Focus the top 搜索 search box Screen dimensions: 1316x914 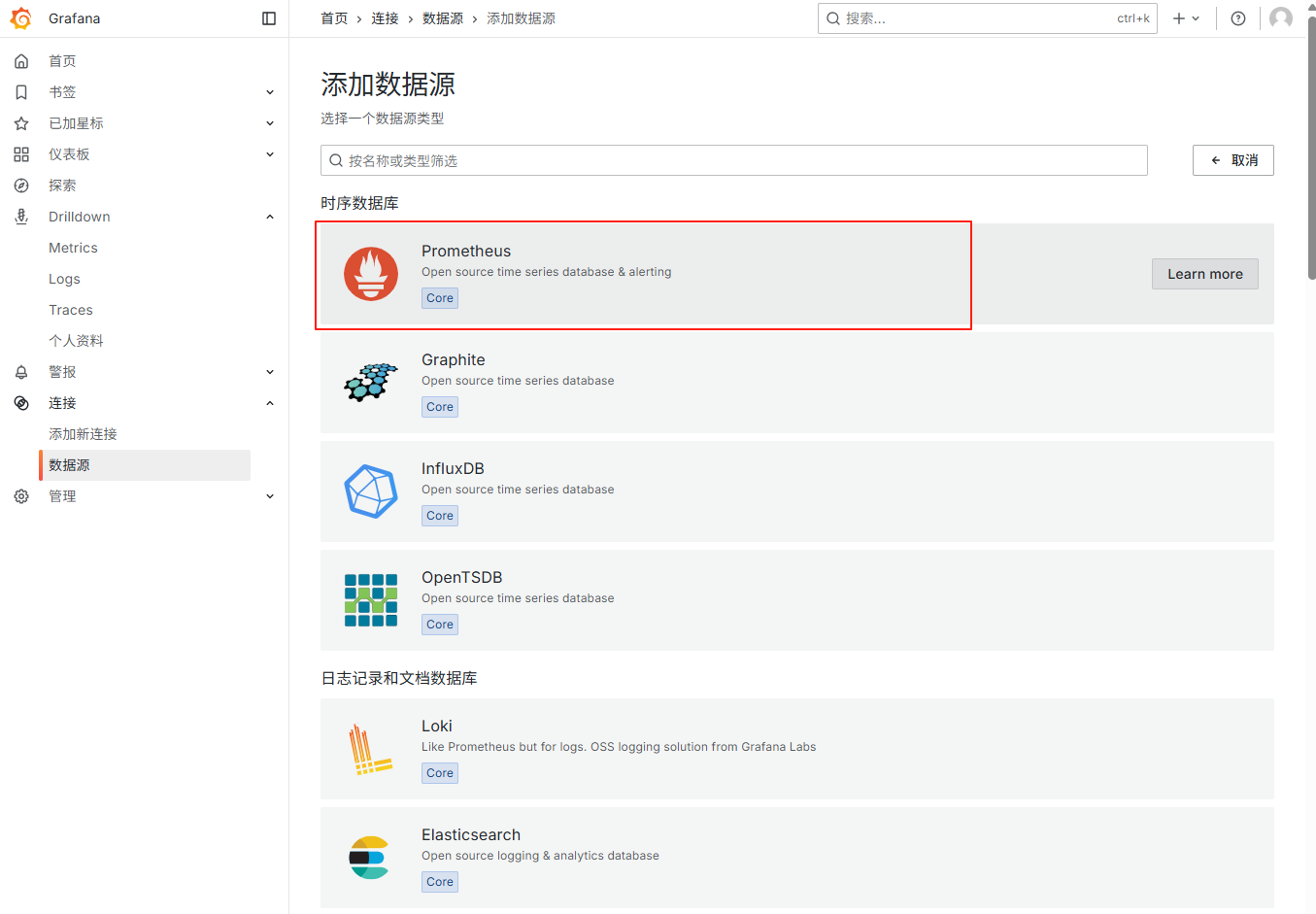click(x=988, y=18)
